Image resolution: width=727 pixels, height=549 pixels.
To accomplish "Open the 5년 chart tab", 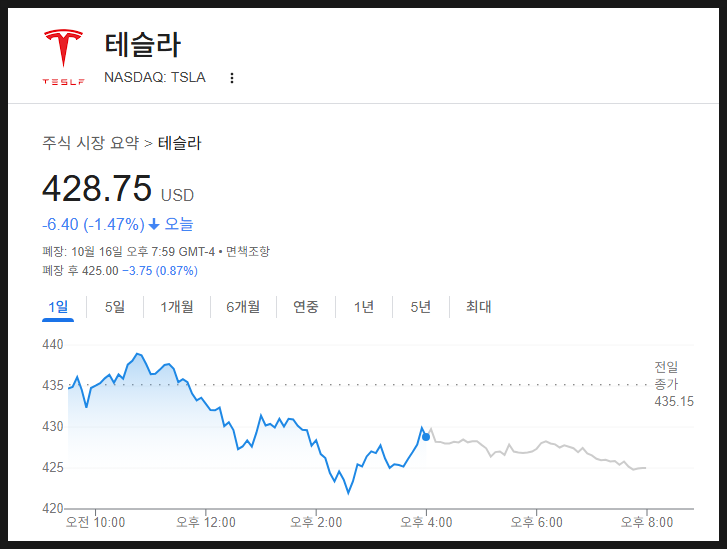I will pos(421,307).
